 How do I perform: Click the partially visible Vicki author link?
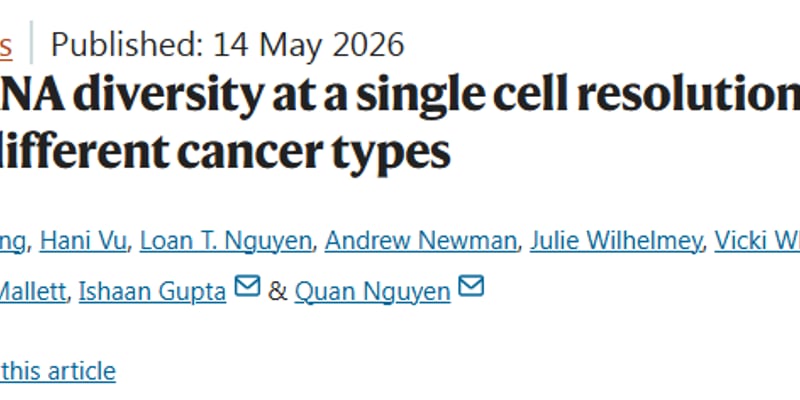click(x=757, y=241)
